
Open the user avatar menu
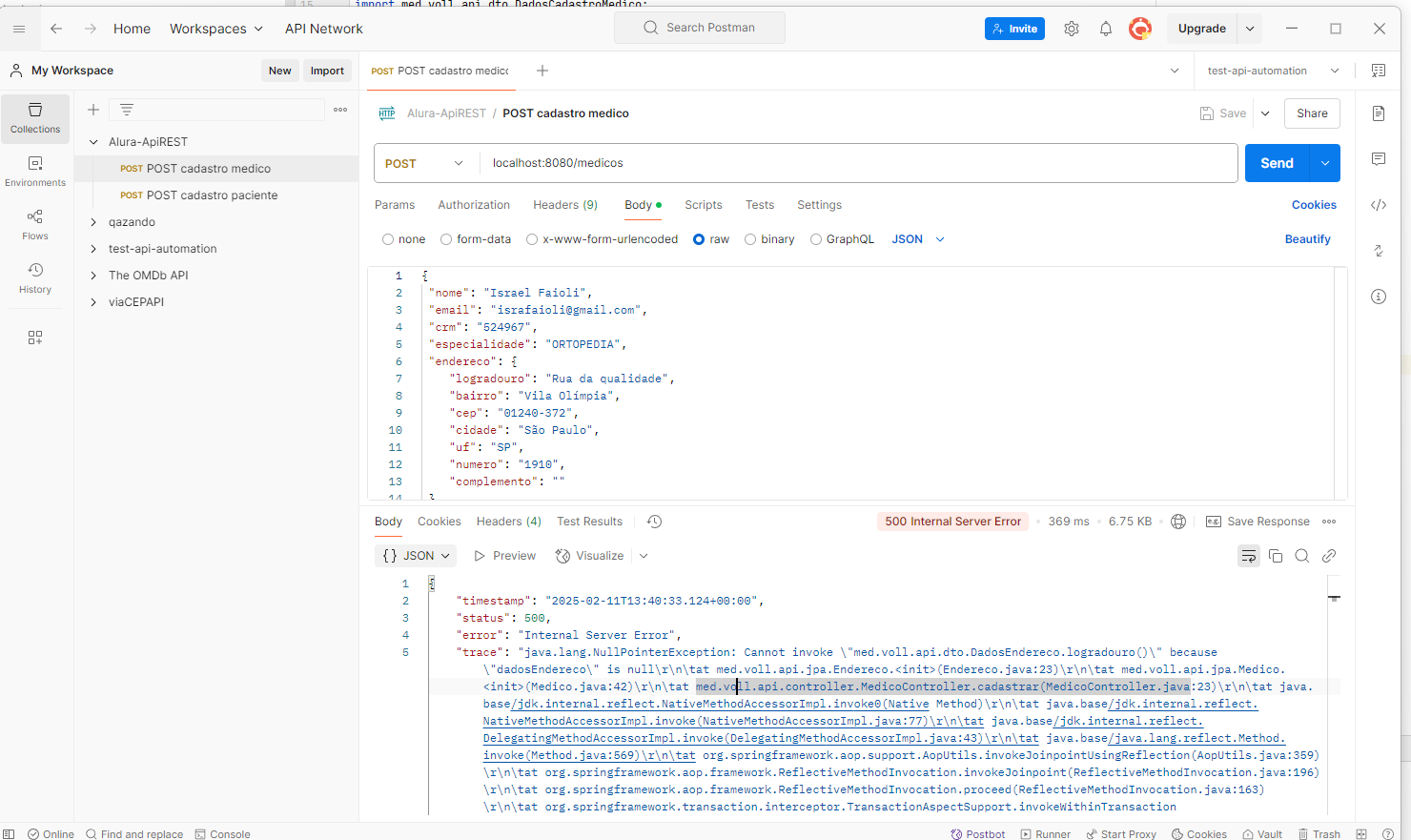(1140, 29)
